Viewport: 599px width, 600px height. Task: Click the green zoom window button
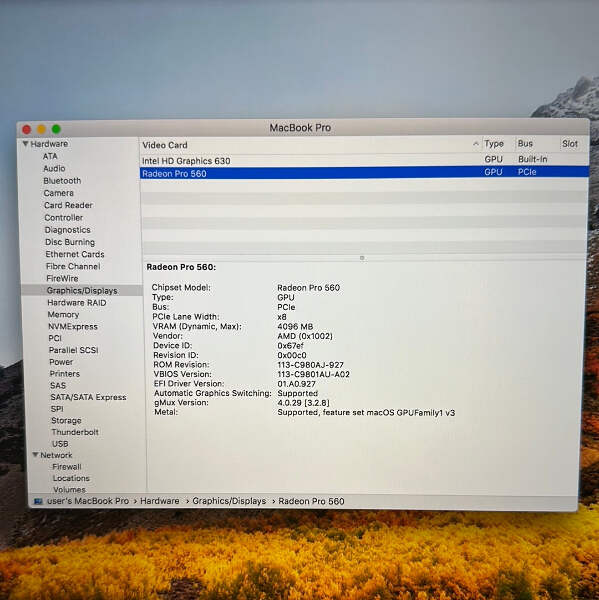click(56, 129)
